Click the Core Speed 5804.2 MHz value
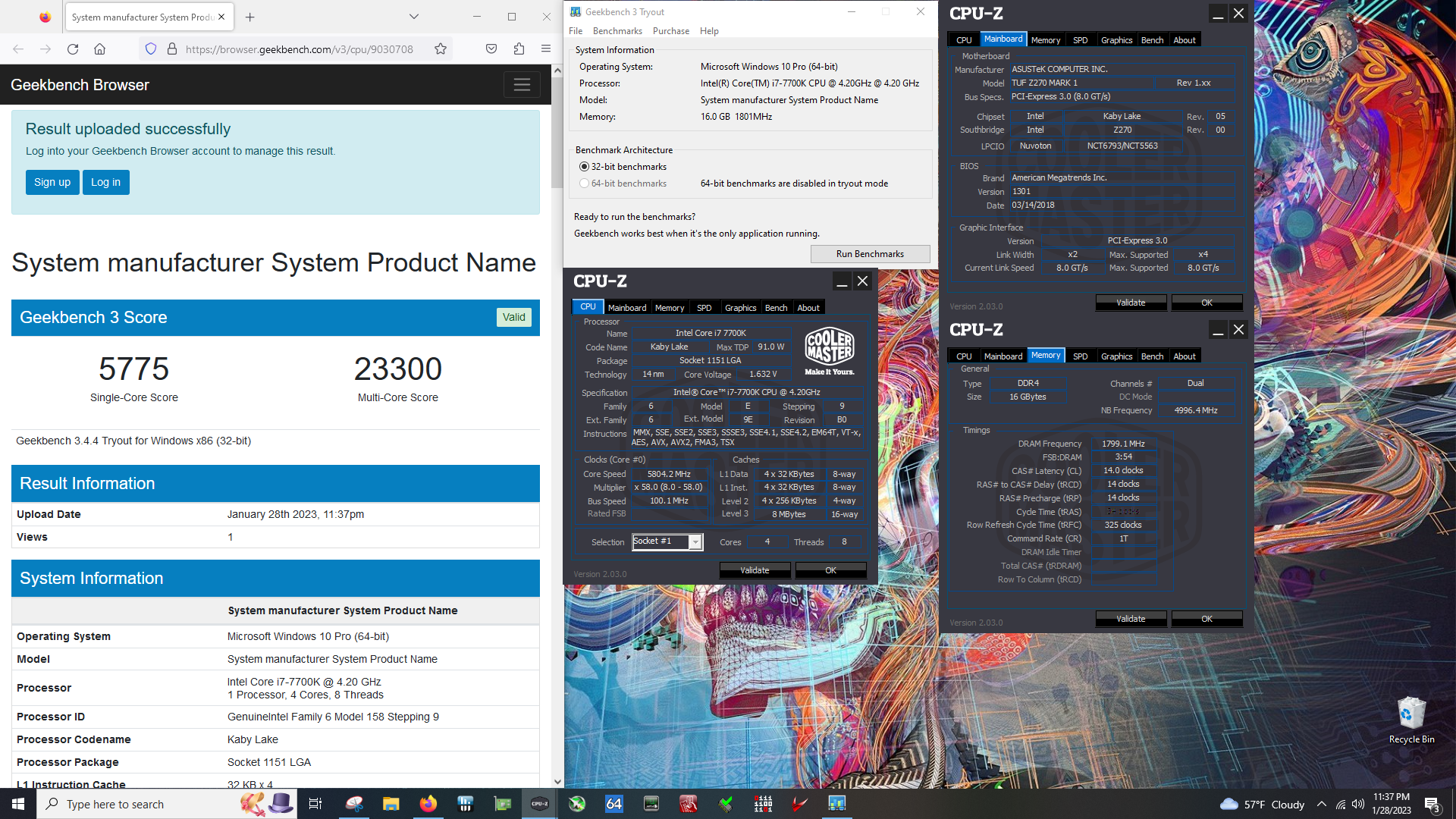Image resolution: width=1456 pixels, height=819 pixels. point(669,474)
